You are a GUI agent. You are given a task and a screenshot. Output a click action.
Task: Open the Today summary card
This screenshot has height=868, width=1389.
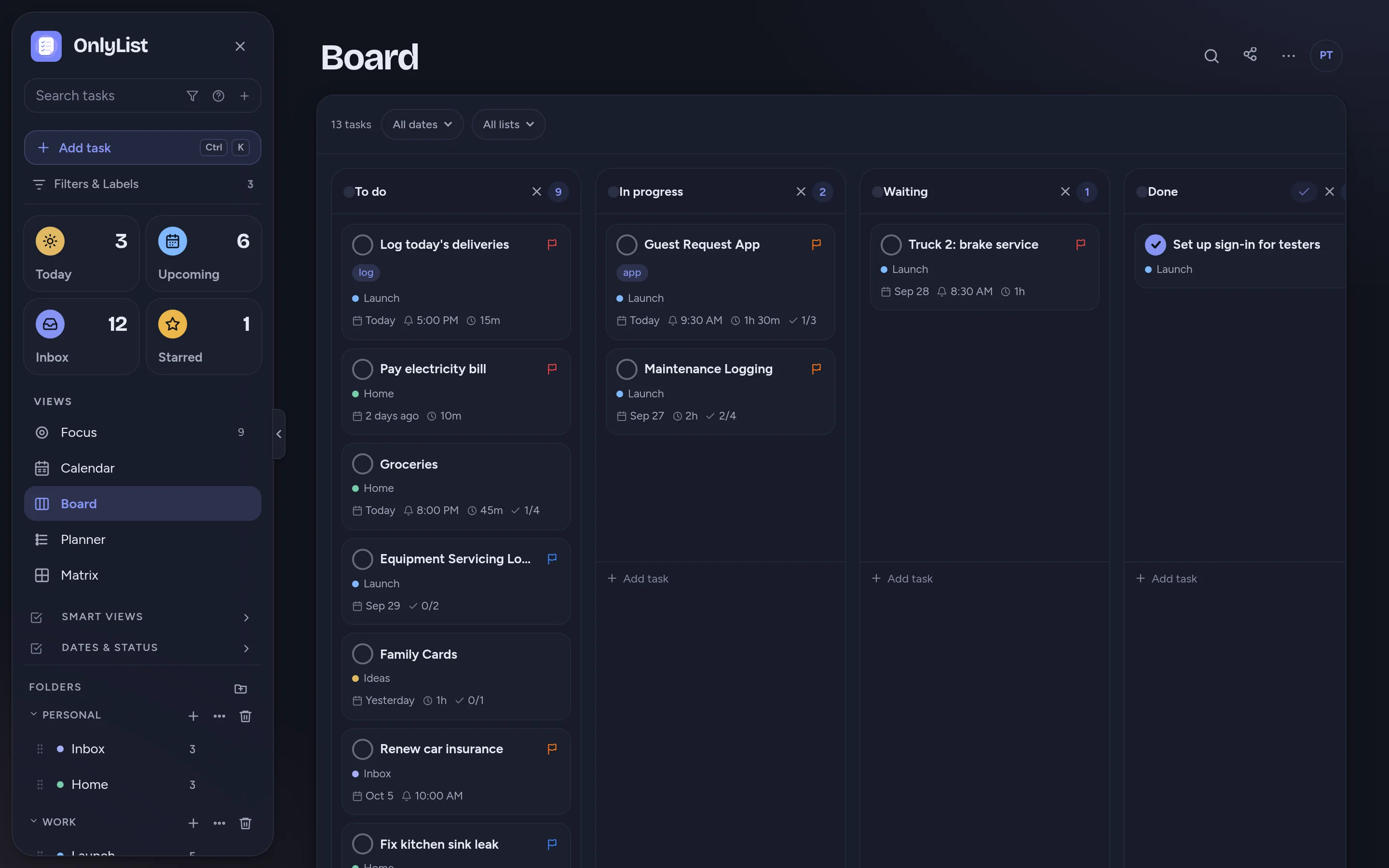point(82,254)
